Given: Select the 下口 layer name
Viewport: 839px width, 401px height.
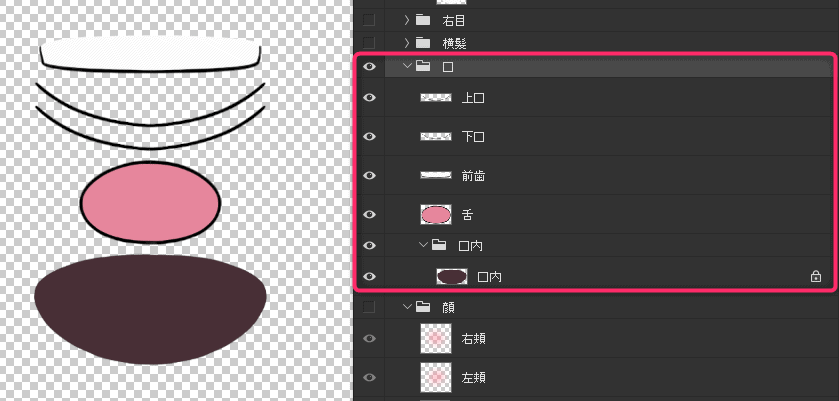Looking at the screenshot, I should pyautogui.click(x=473, y=136).
